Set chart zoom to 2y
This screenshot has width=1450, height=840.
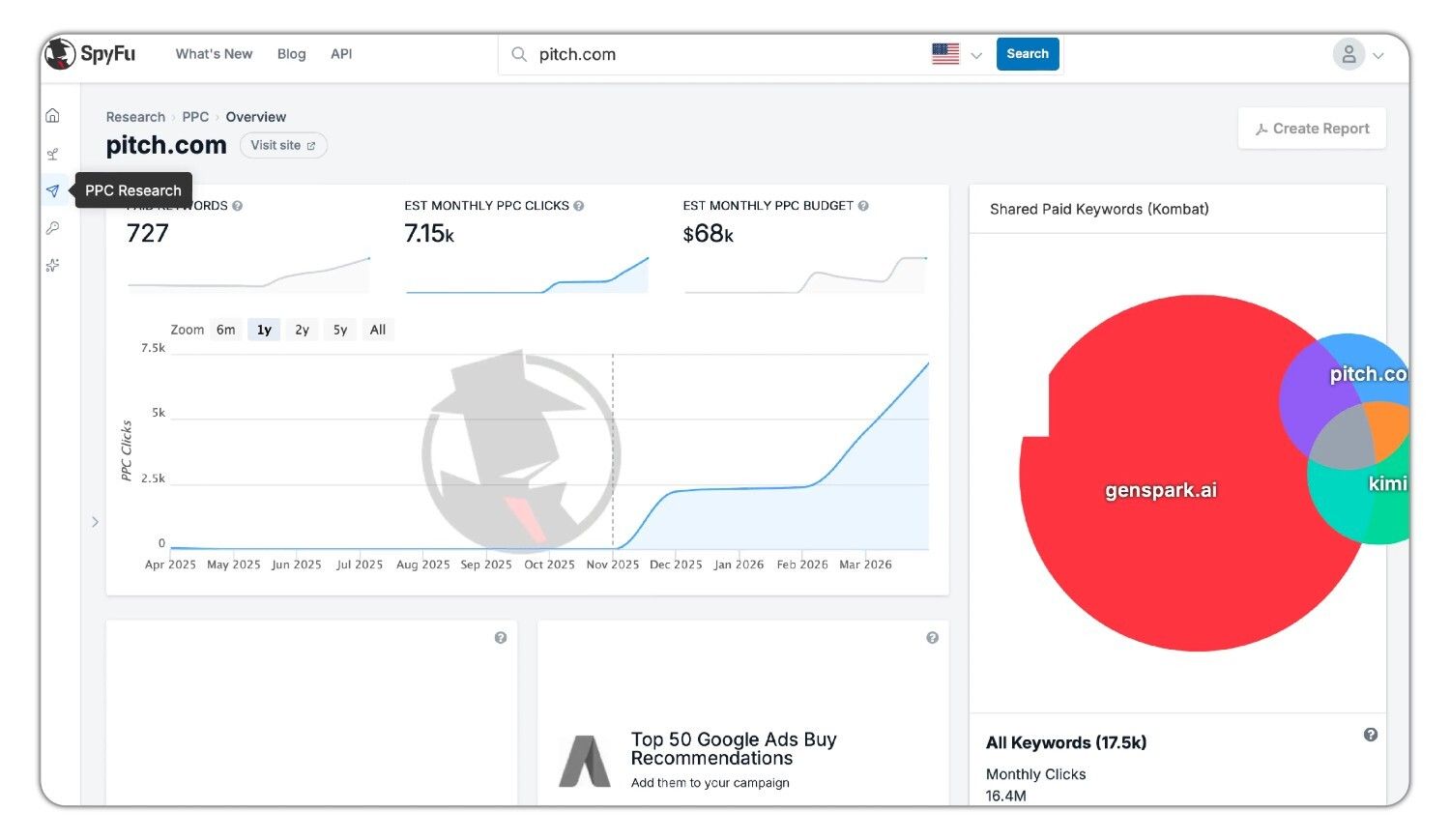(x=302, y=330)
